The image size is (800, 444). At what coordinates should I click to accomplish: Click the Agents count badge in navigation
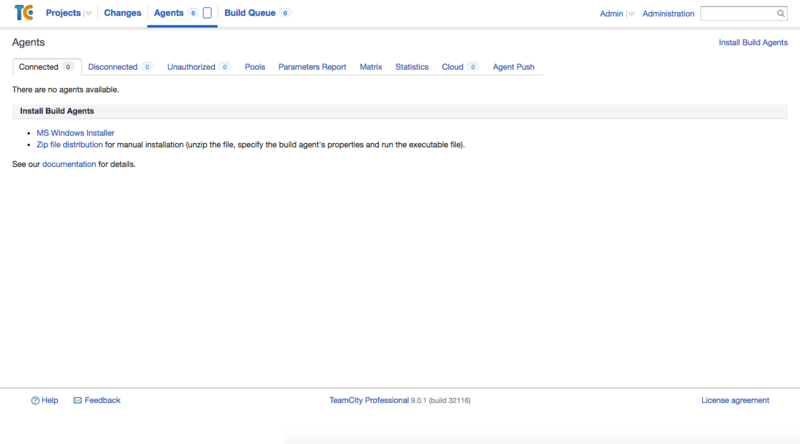tap(193, 13)
